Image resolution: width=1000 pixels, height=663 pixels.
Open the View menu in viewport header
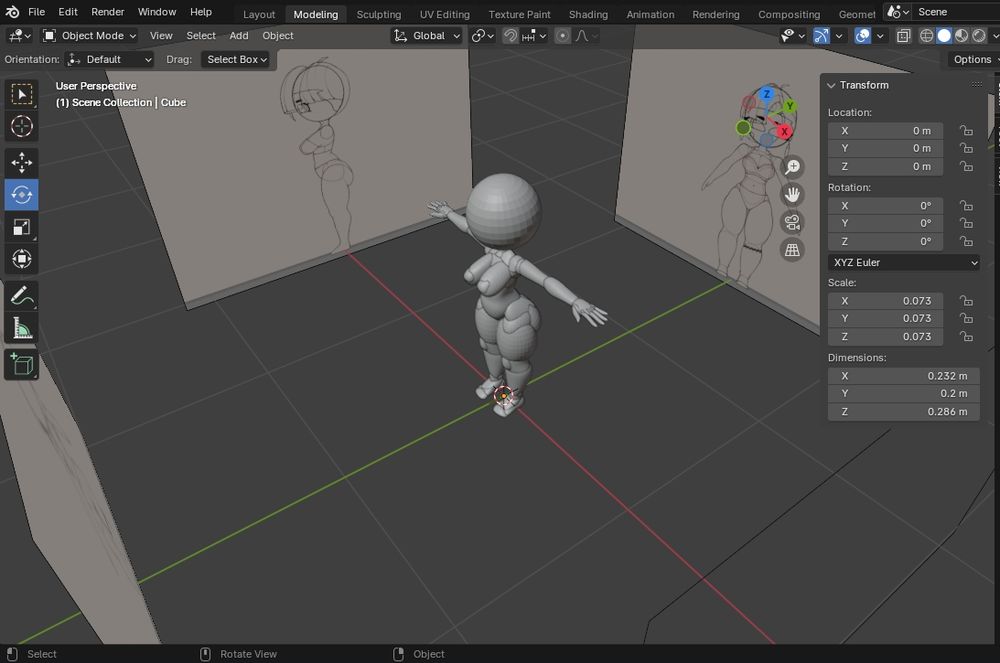coord(161,36)
